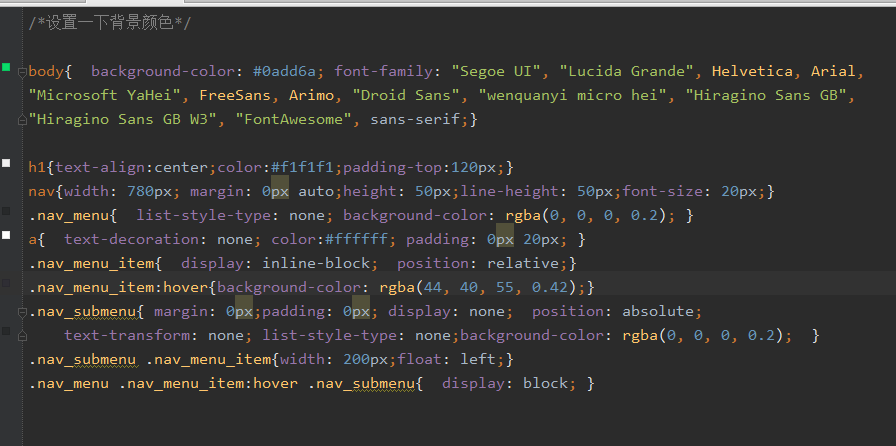This screenshot has width=896, height=446.
Task: Click the "Microsoft YaHei" font string
Action: [105, 95]
